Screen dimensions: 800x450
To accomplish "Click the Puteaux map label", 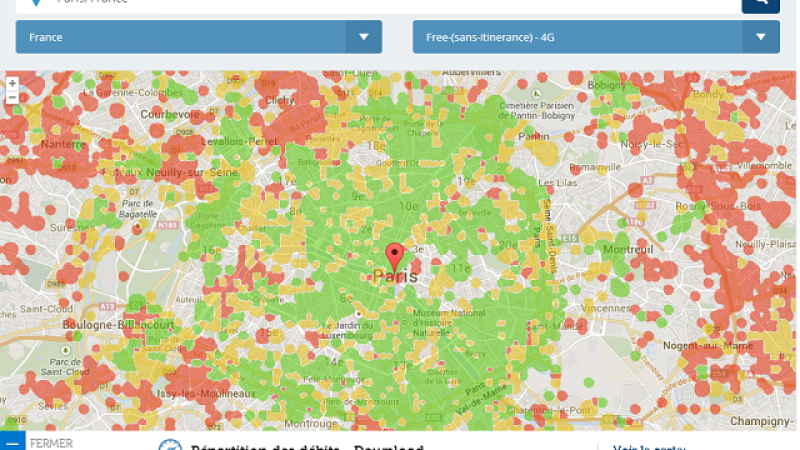I will 122,172.
